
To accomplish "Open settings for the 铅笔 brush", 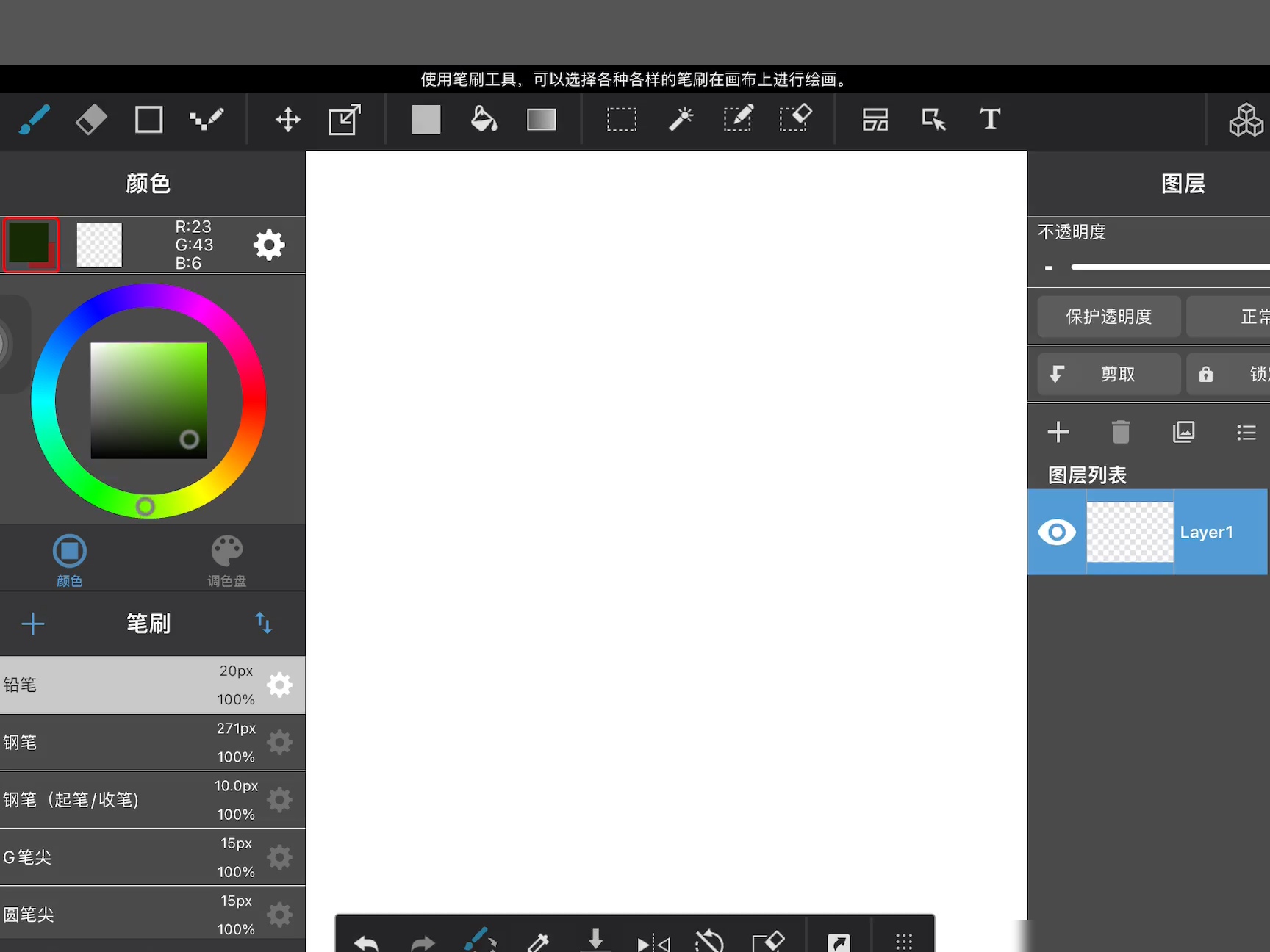I will click(x=279, y=685).
